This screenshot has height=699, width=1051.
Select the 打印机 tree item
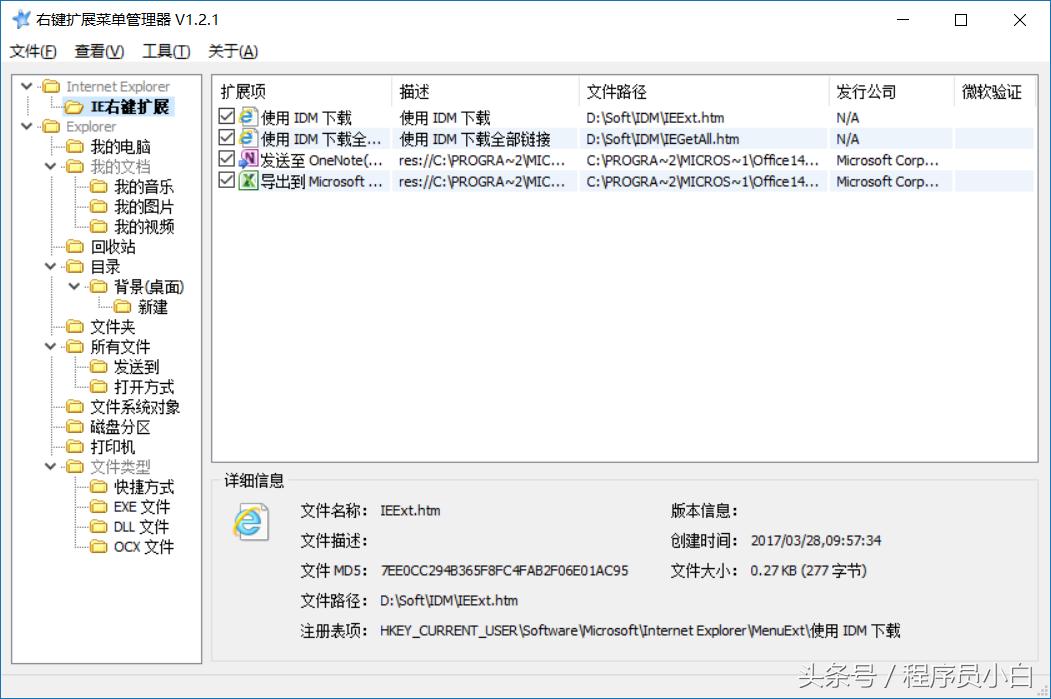[113, 446]
